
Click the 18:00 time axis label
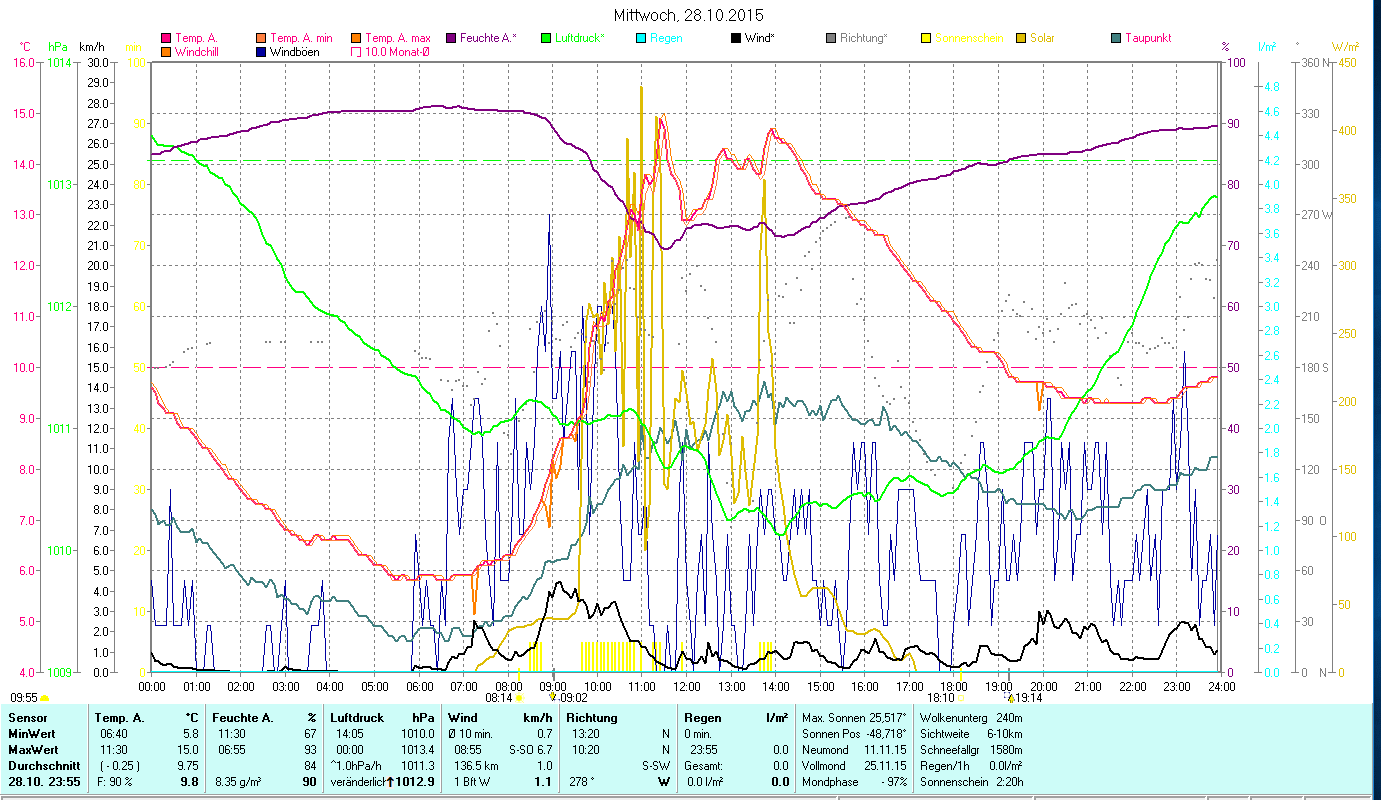[x=954, y=686]
